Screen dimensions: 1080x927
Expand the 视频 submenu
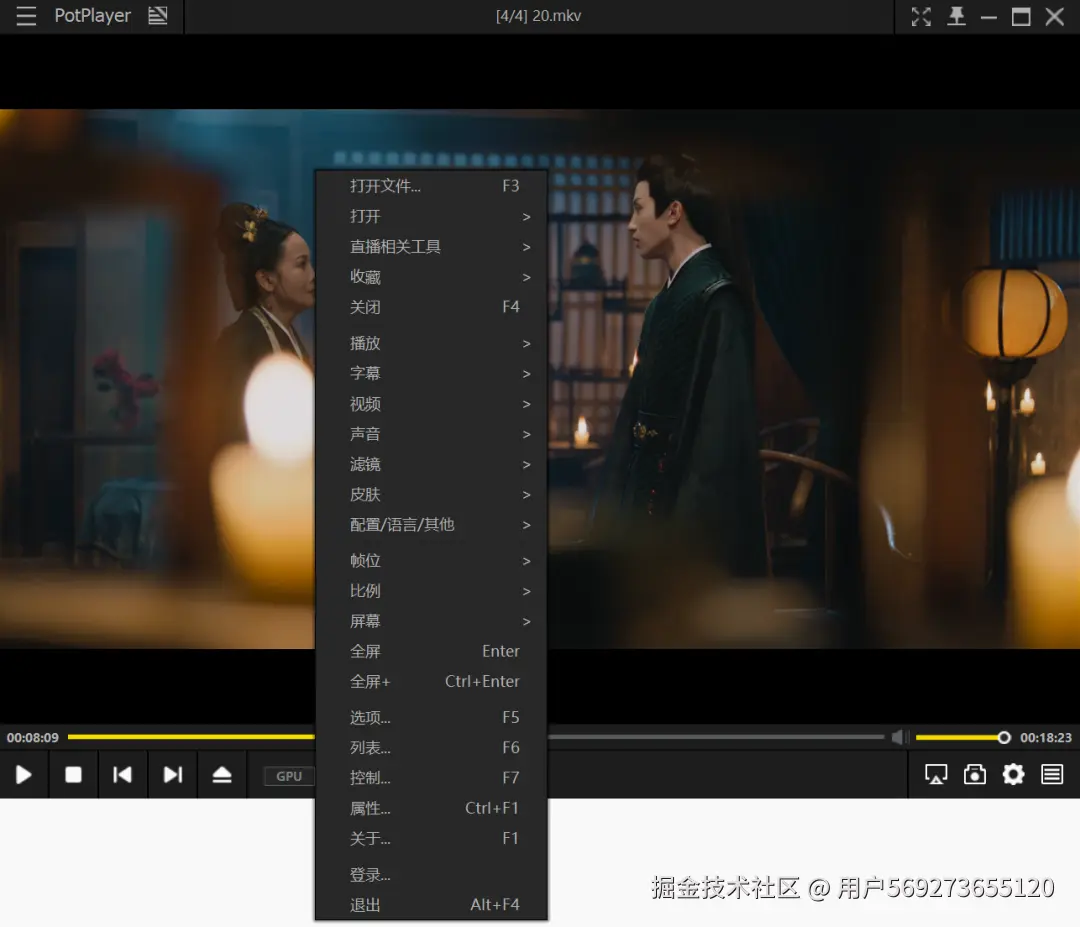[432, 404]
